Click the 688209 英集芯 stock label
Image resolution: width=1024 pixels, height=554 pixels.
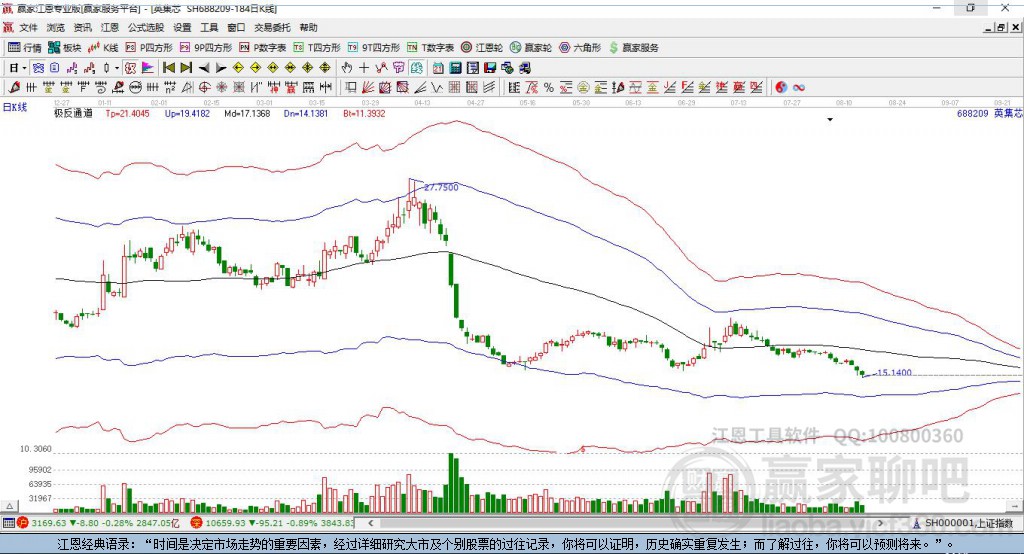(989, 113)
